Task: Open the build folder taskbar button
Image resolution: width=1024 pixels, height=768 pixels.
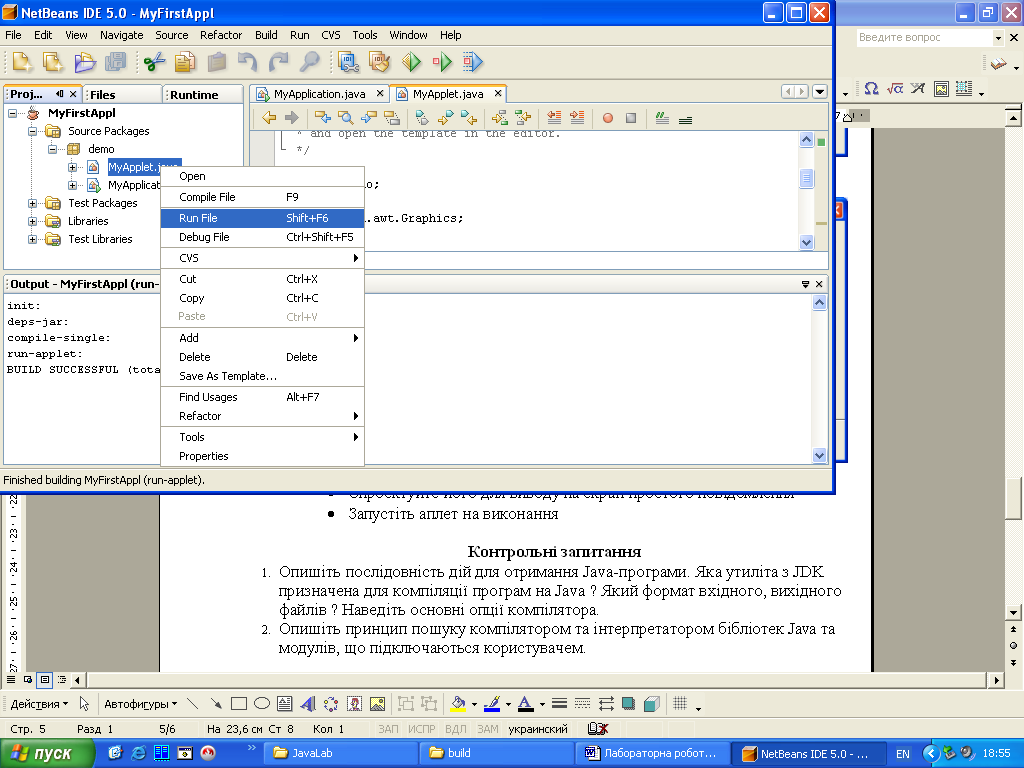Action: (x=497, y=753)
